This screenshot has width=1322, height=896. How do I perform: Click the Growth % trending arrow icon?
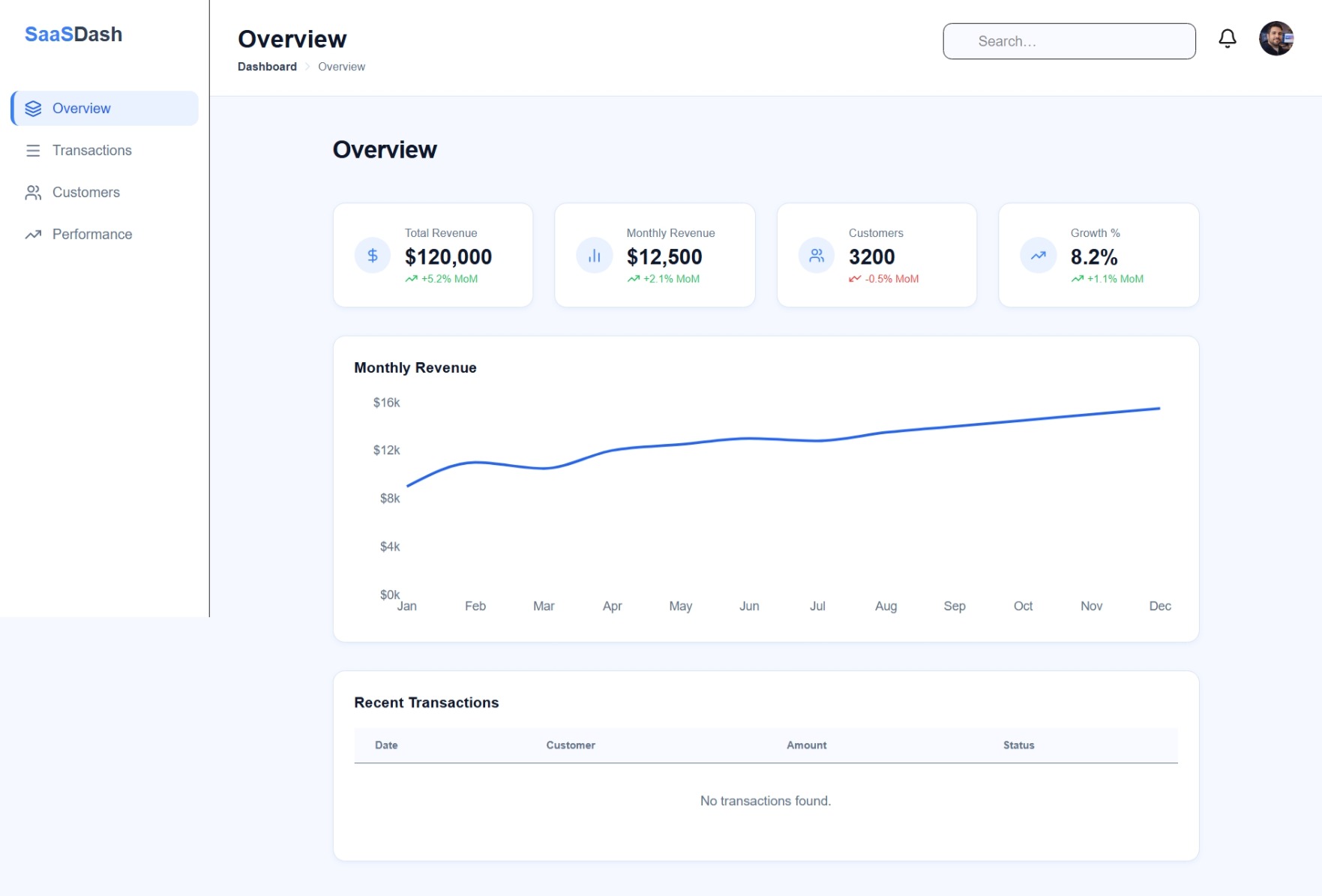1038,256
